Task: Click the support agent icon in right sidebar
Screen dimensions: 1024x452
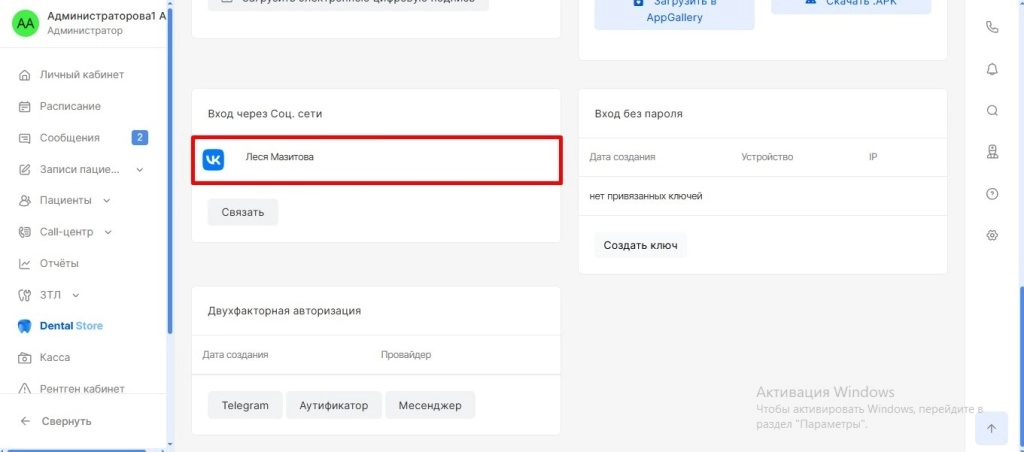Action: tap(992, 152)
